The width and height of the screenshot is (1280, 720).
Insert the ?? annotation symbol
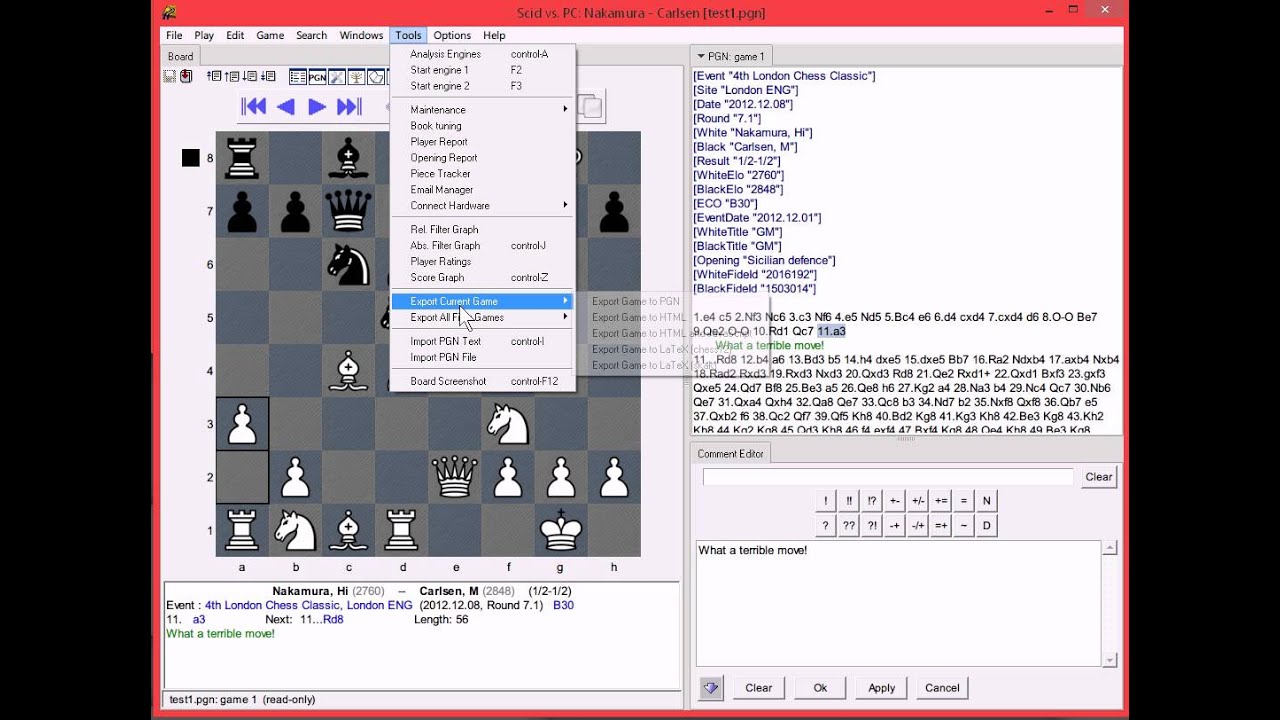(x=849, y=525)
